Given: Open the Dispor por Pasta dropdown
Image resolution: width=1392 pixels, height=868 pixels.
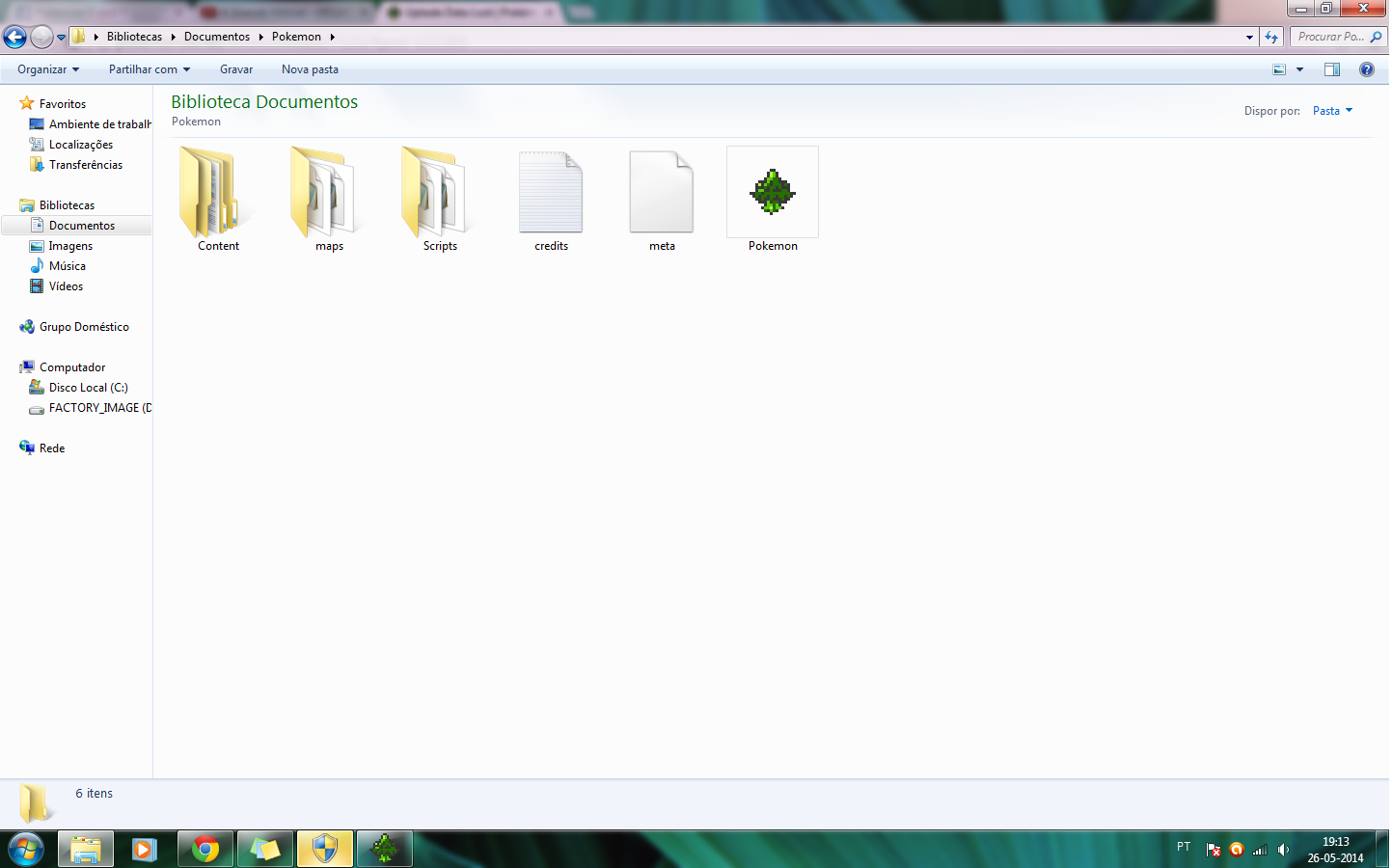Looking at the screenshot, I should coord(1332,111).
